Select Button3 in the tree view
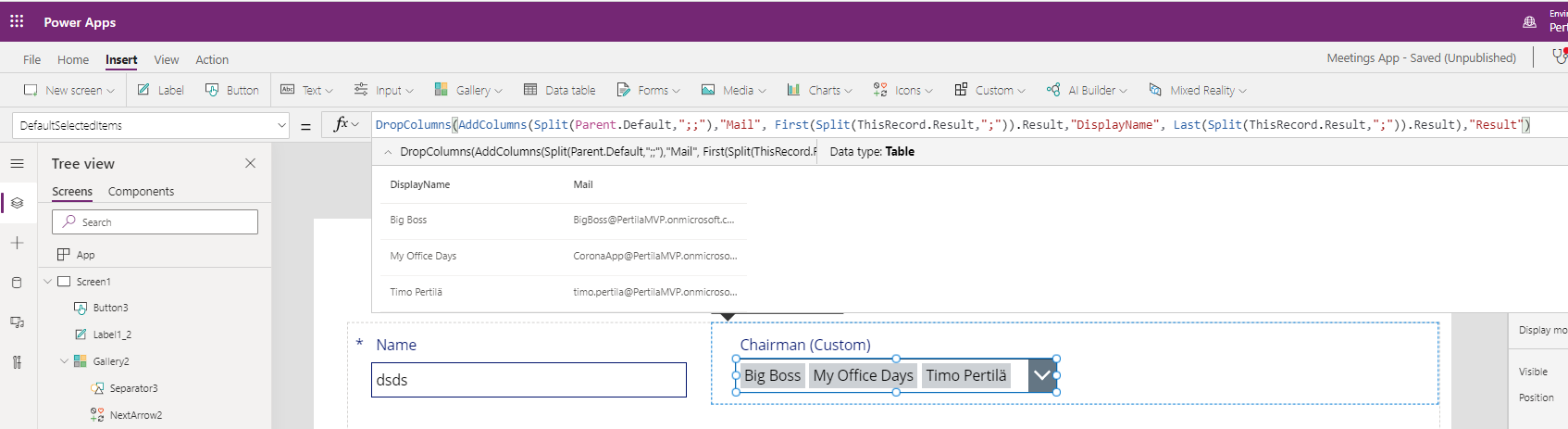This screenshot has width=1568, height=429. click(110, 308)
